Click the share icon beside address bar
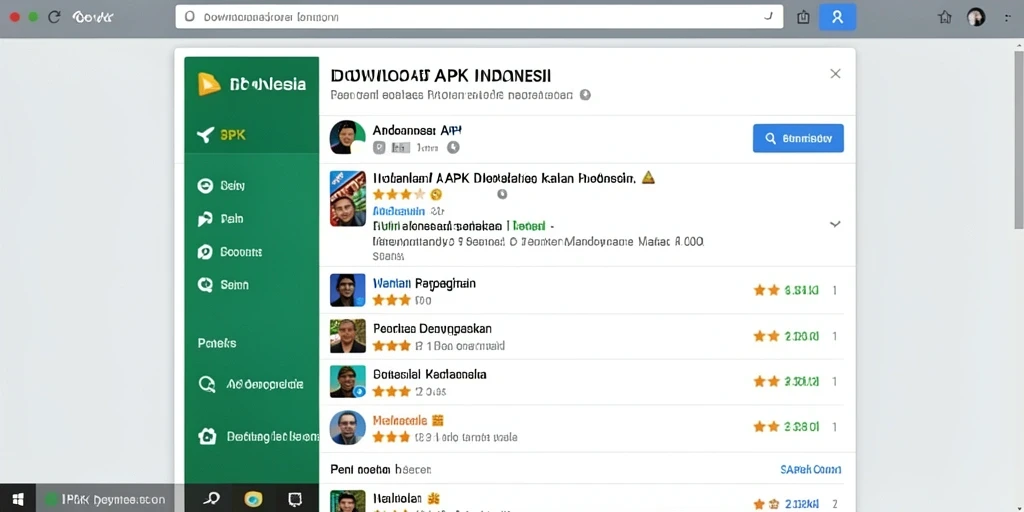 [803, 18]
